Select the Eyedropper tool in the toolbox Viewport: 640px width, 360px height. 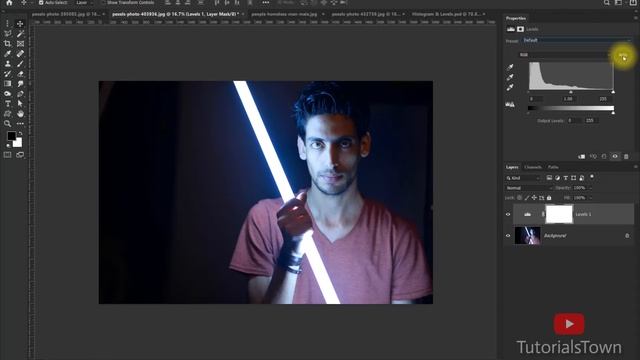7,53
